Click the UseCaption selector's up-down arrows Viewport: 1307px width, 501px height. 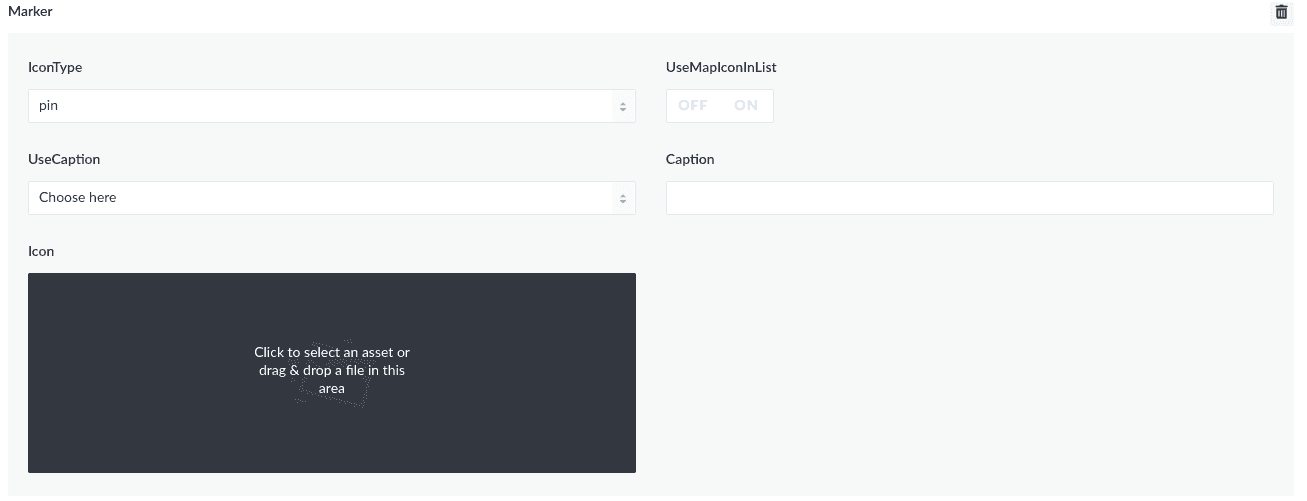coord(623,198)
